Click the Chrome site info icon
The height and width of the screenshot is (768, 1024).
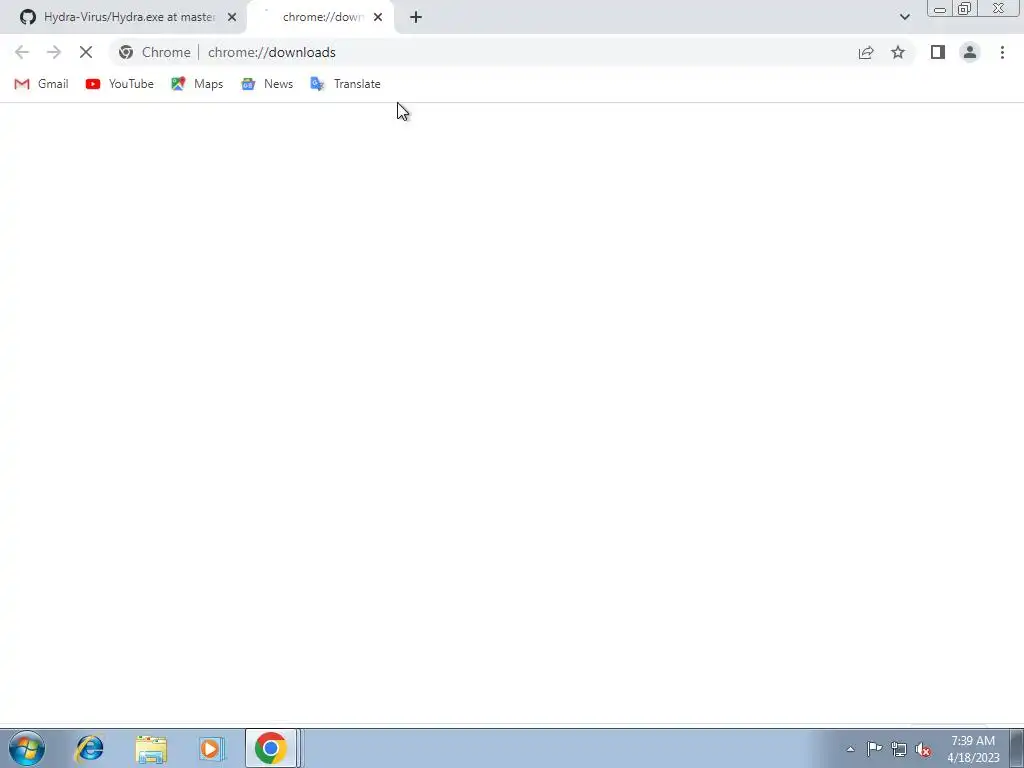[126, 52]
